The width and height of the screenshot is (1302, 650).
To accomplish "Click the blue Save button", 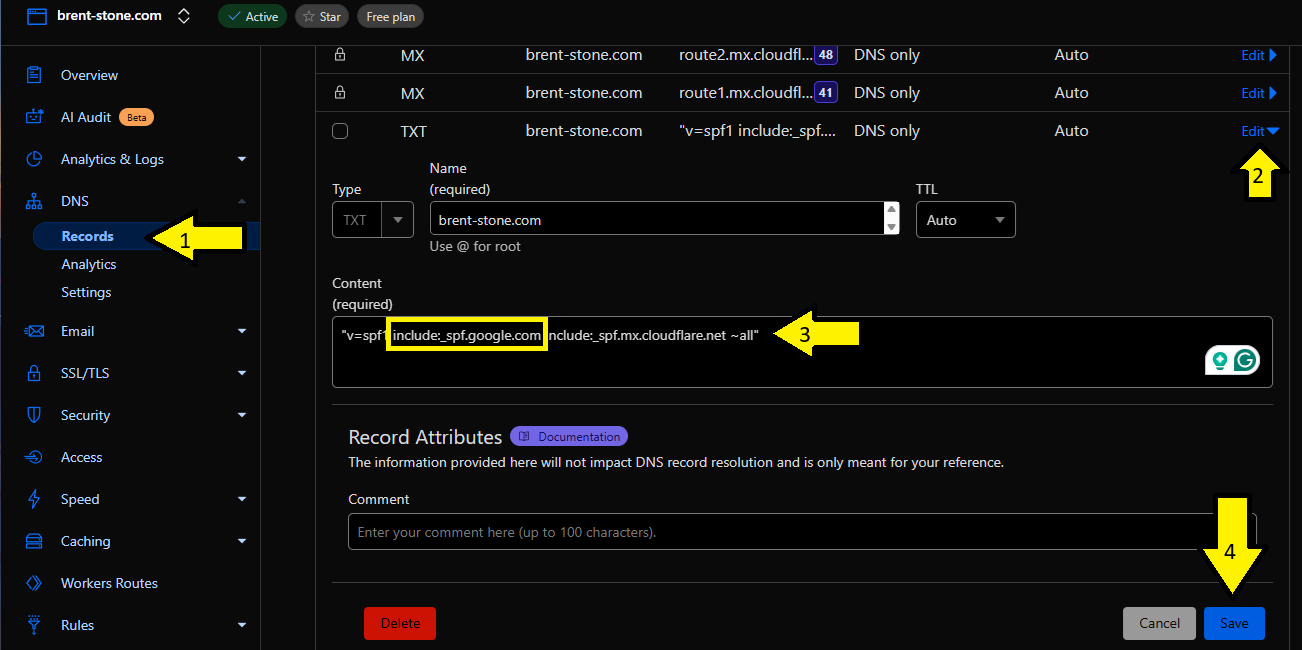I will click(1233, 623).
